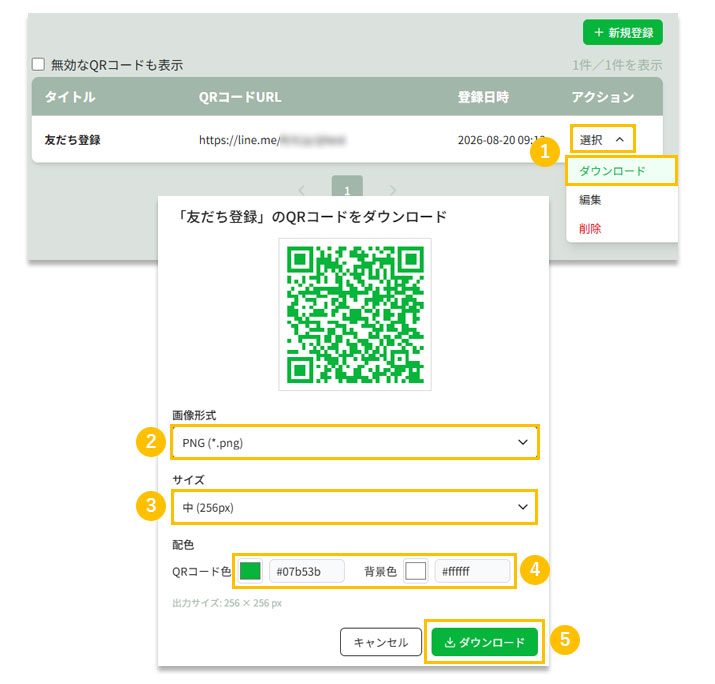Select page 1 in pagination
Viewport: 715px width, 684px height.
(x=347, y=187)
